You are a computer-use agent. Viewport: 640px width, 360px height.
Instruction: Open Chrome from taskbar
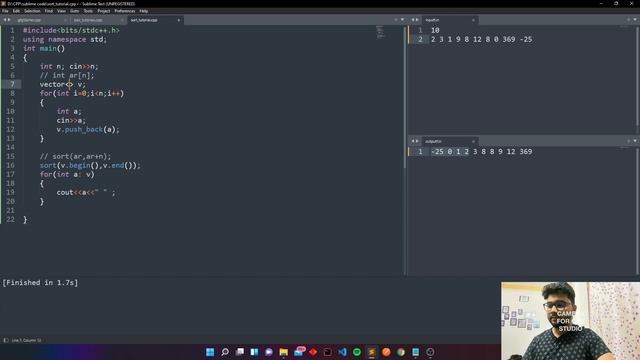401,352
